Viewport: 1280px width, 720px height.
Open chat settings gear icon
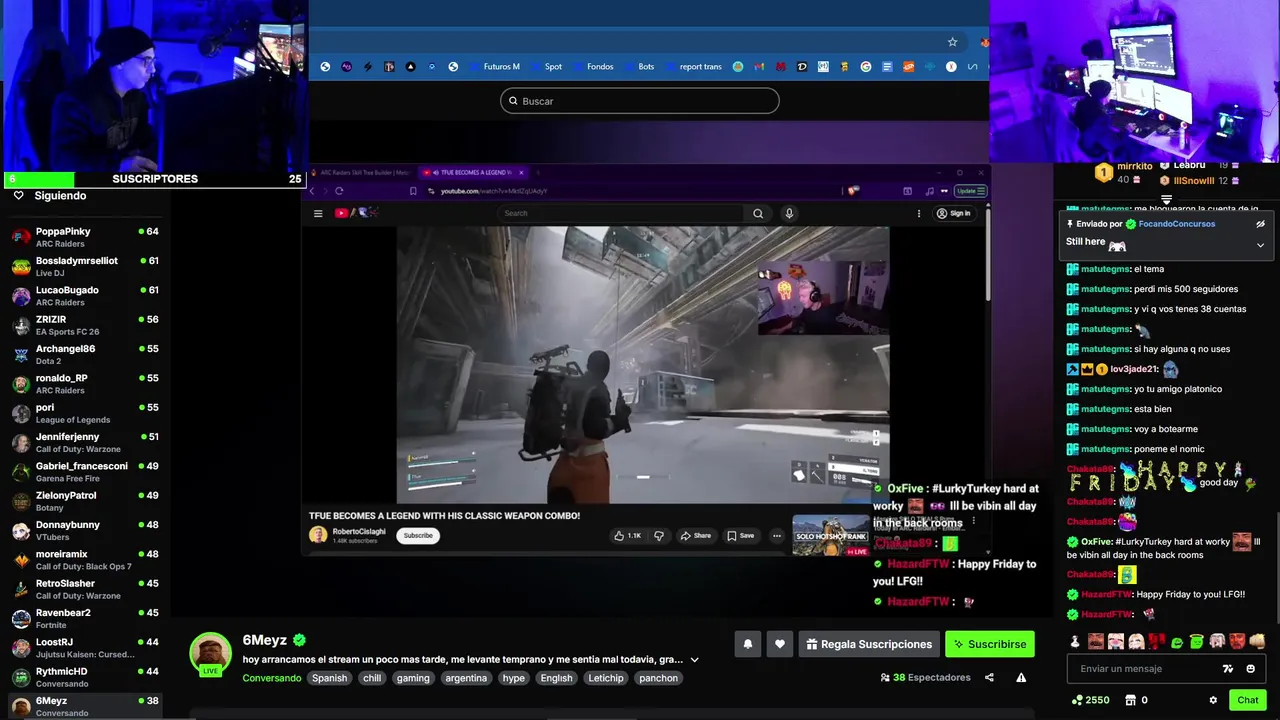1213,700
